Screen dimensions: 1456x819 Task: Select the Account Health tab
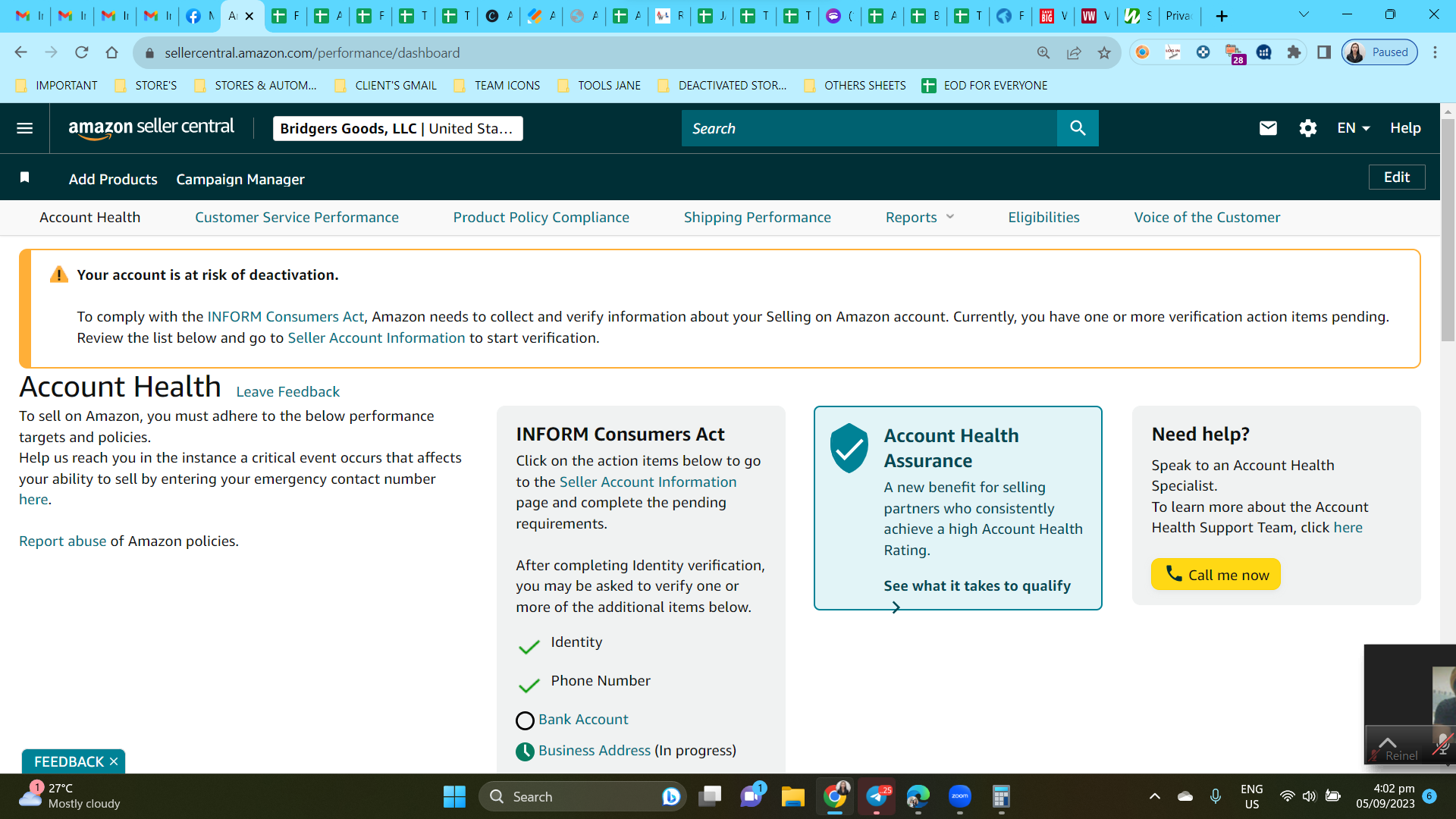click(89, 218)
